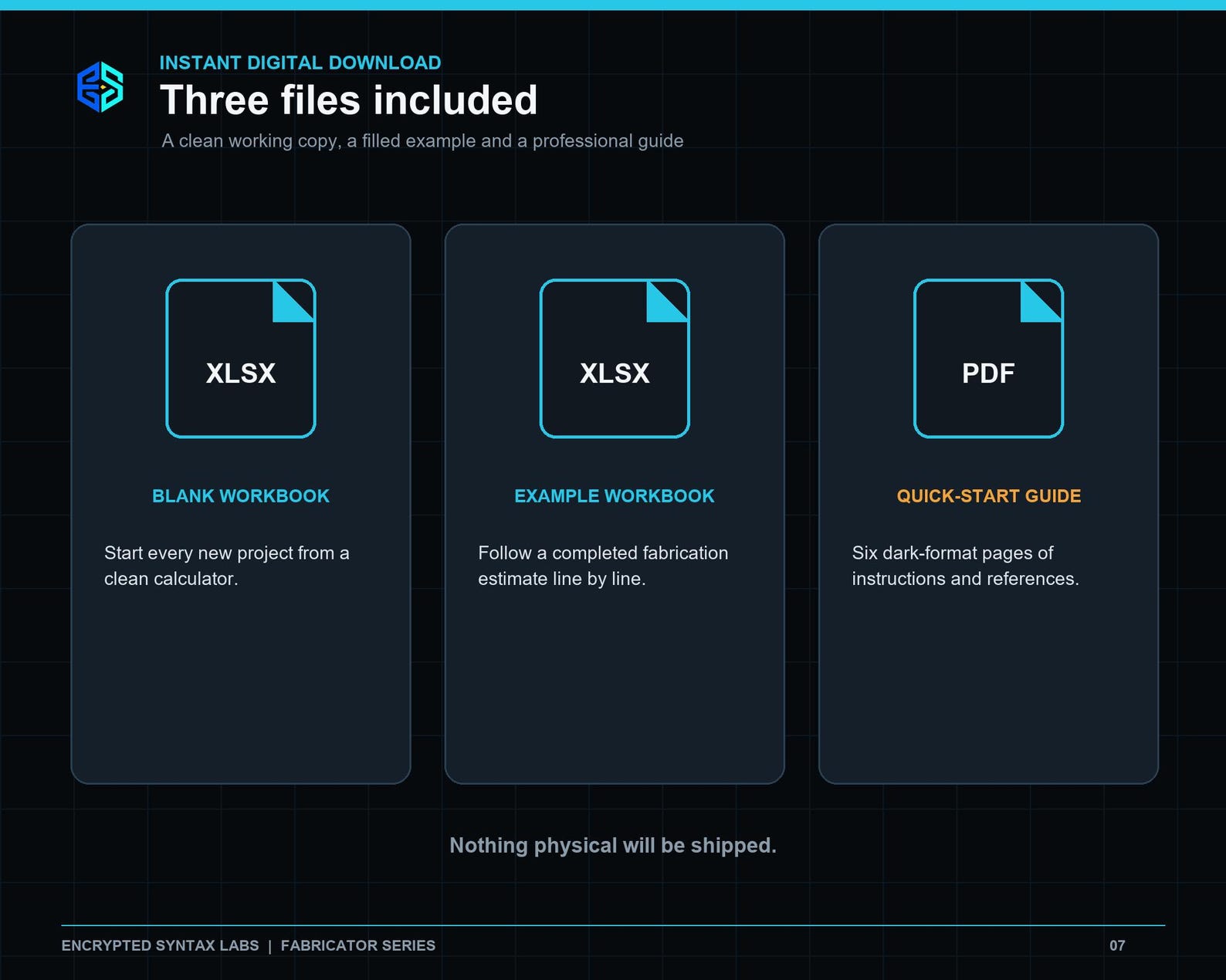Screen dimensions: 1226x980
Task: Click 'Six dark-format pages of instructions' description
Action: click(x=965, y=566)
